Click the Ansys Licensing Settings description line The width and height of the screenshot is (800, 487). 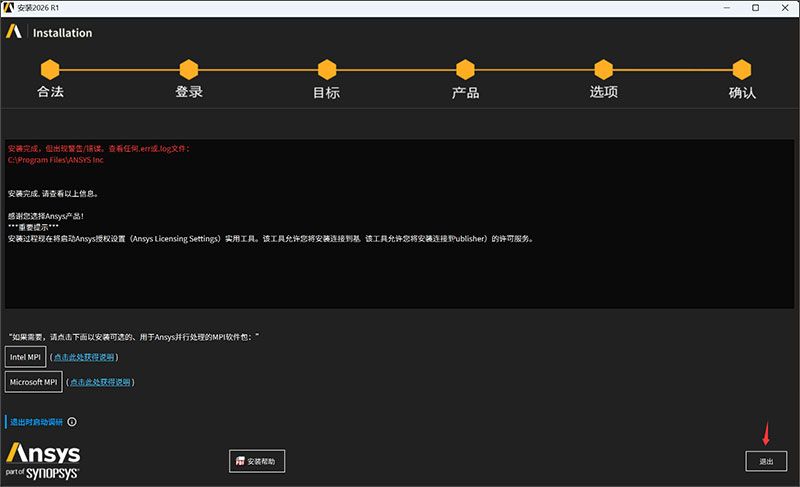click(x=271, y=238)
